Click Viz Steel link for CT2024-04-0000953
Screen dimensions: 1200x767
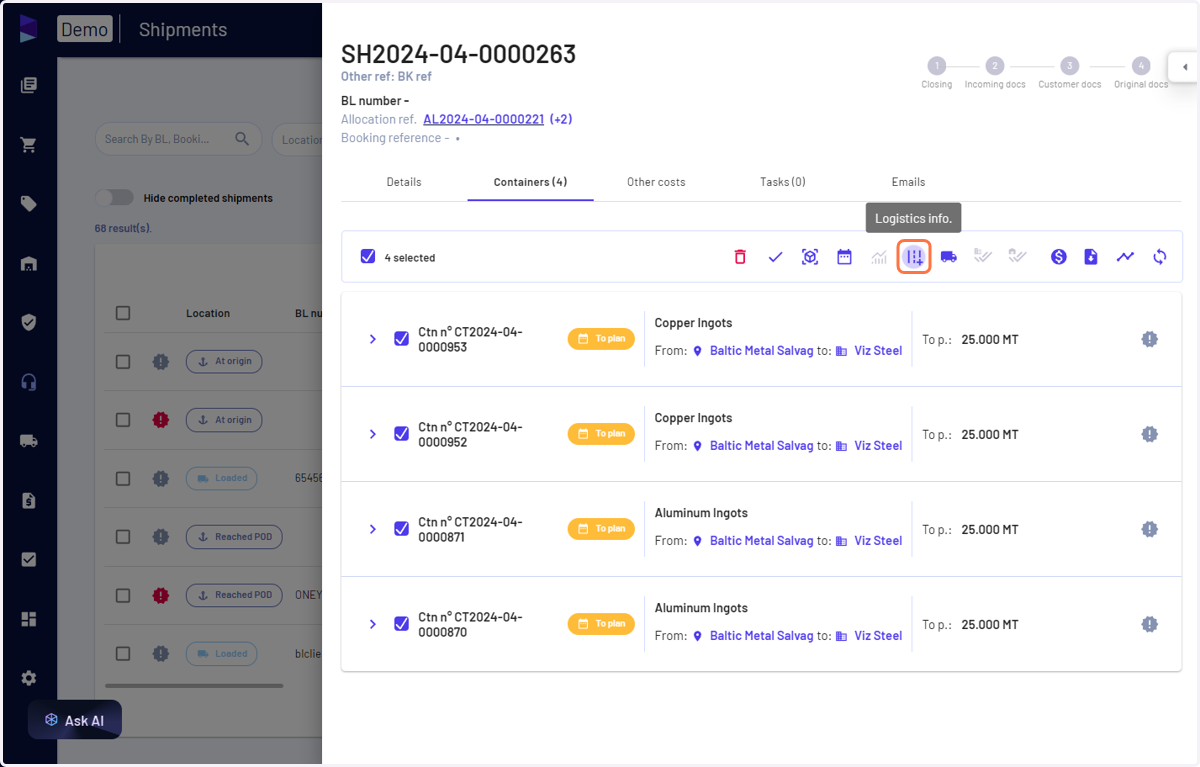878,351
